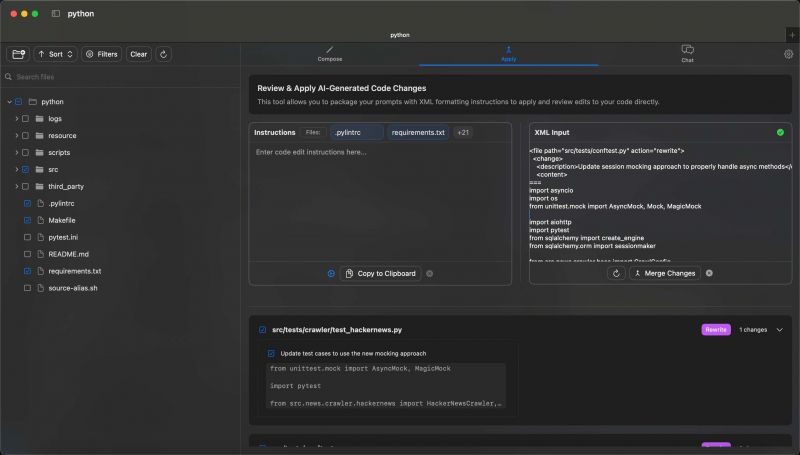Click the clear icon right of Merge Changes
800x455 pixels.
pos(709,273)
